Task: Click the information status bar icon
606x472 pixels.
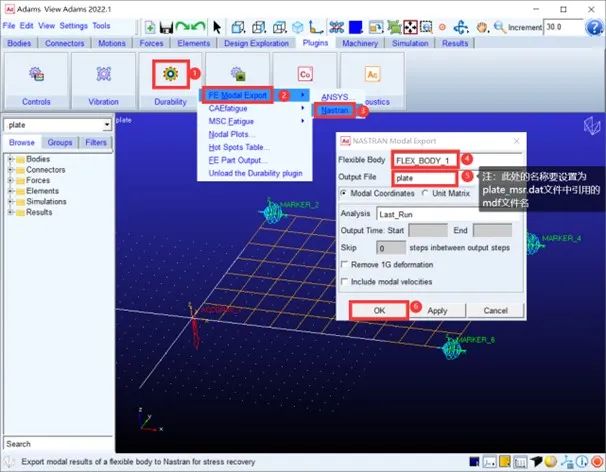Action: point(582,461)
